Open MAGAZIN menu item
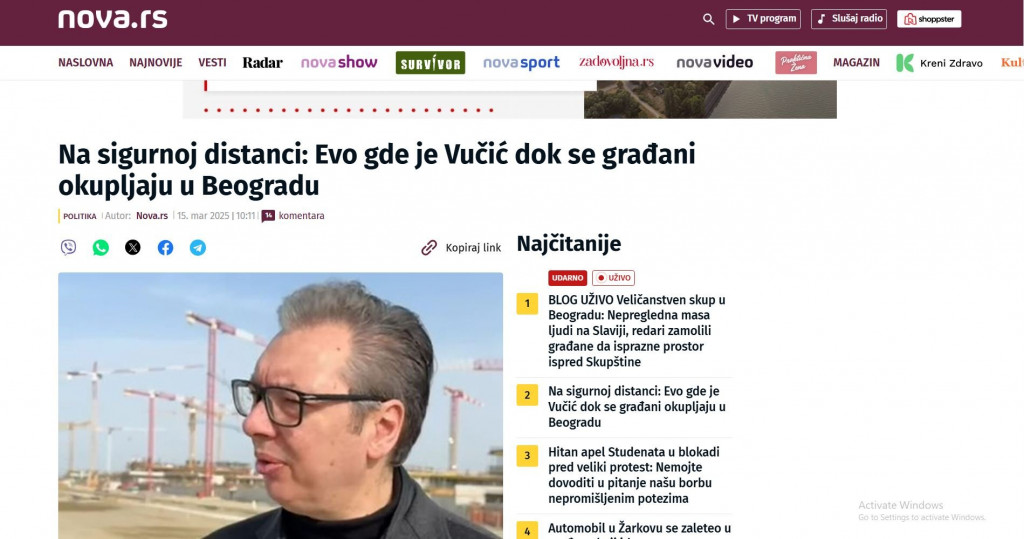The height and width of the screenshot is (539, 1024). (x=856, y=63)
